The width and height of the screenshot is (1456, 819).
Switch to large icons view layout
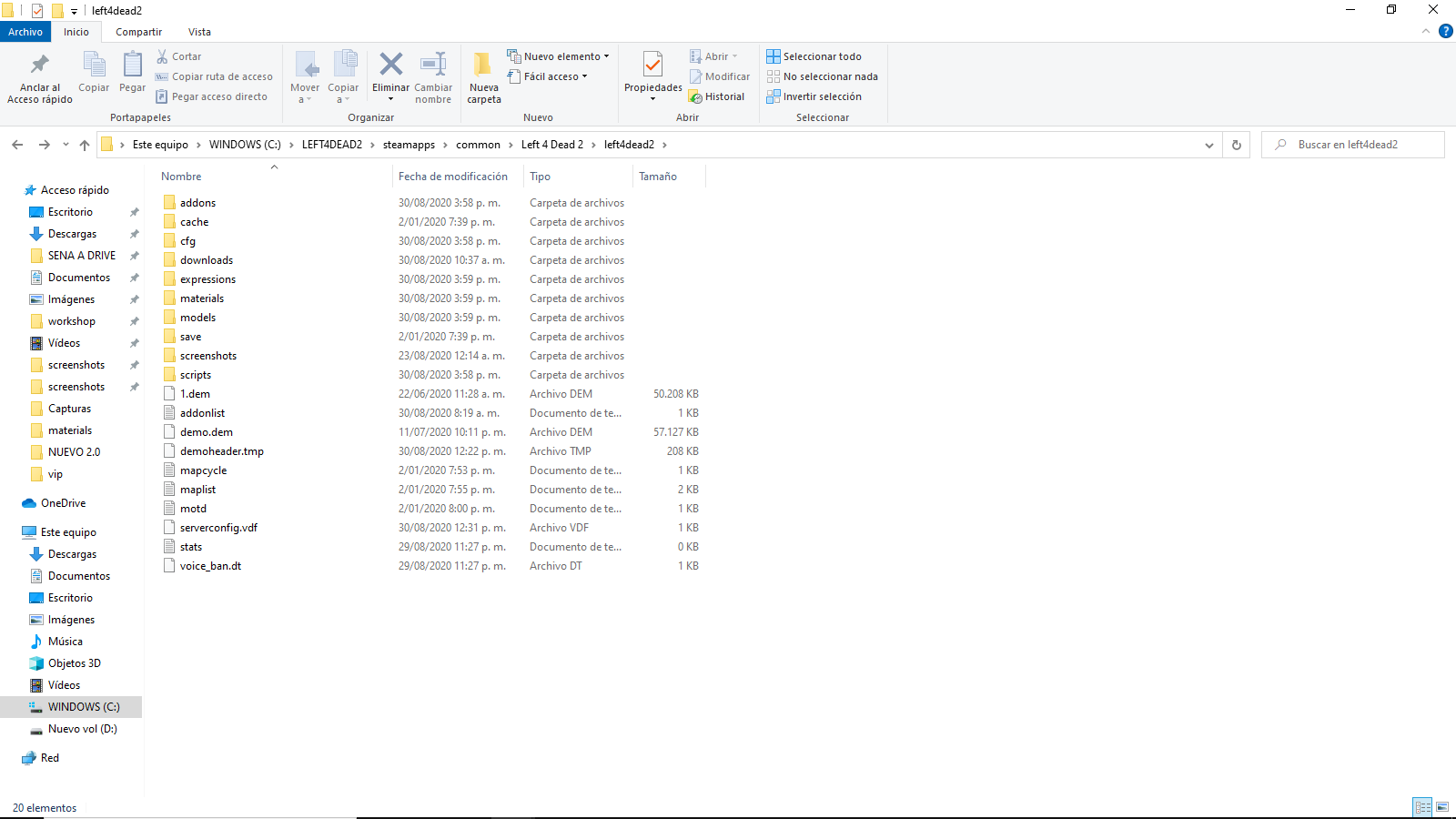pos(1442,807)
